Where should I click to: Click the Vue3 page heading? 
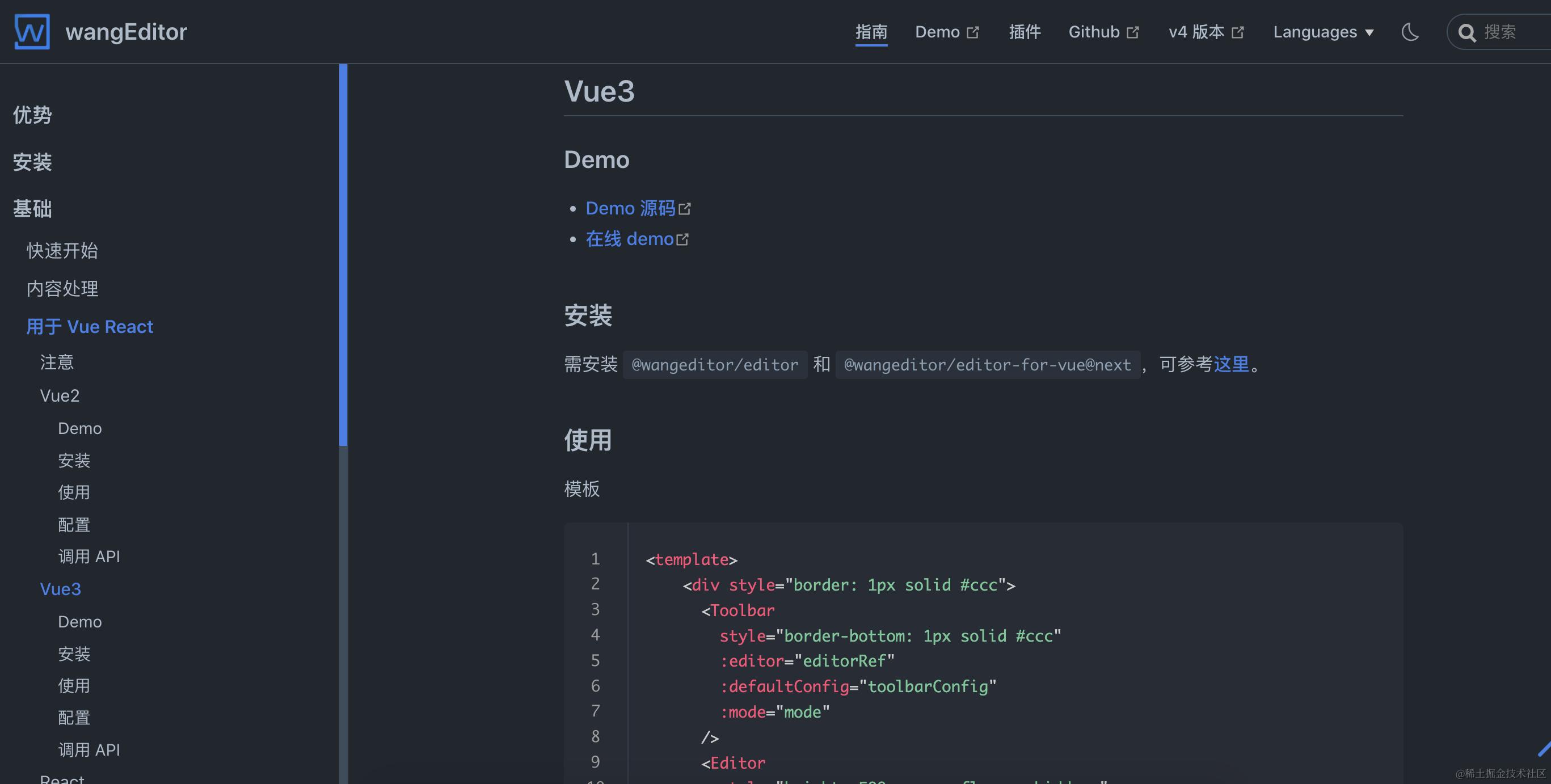(x=599, y=91)
